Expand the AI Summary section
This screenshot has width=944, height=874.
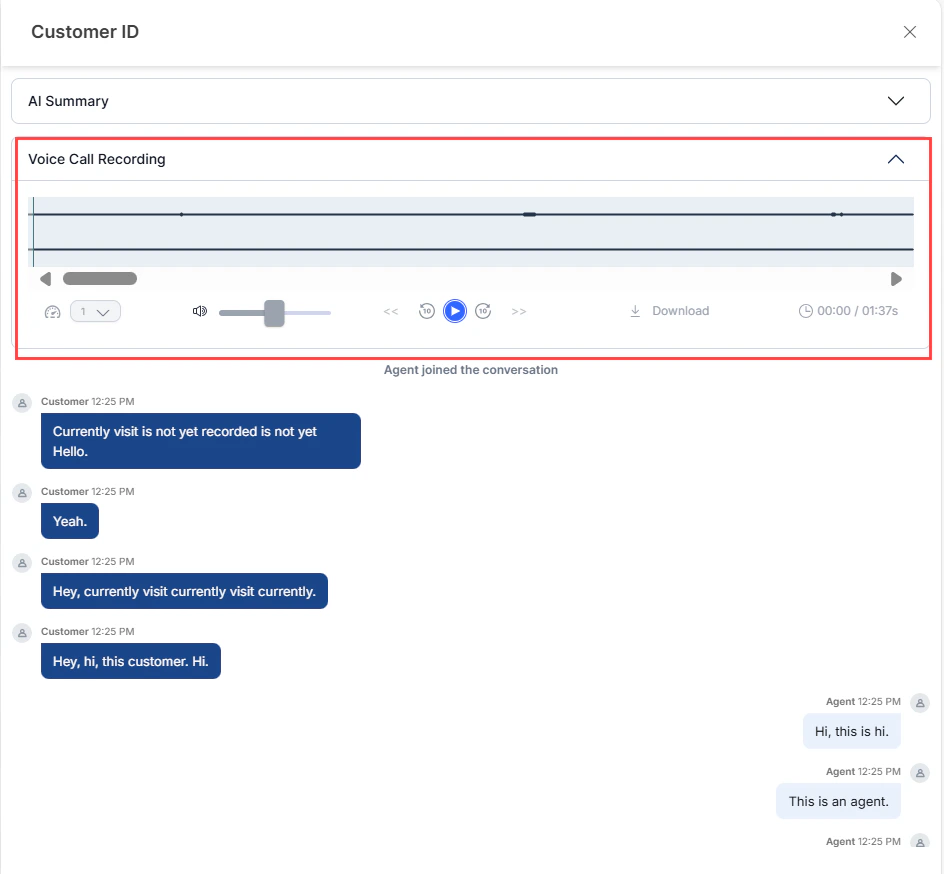896,100
